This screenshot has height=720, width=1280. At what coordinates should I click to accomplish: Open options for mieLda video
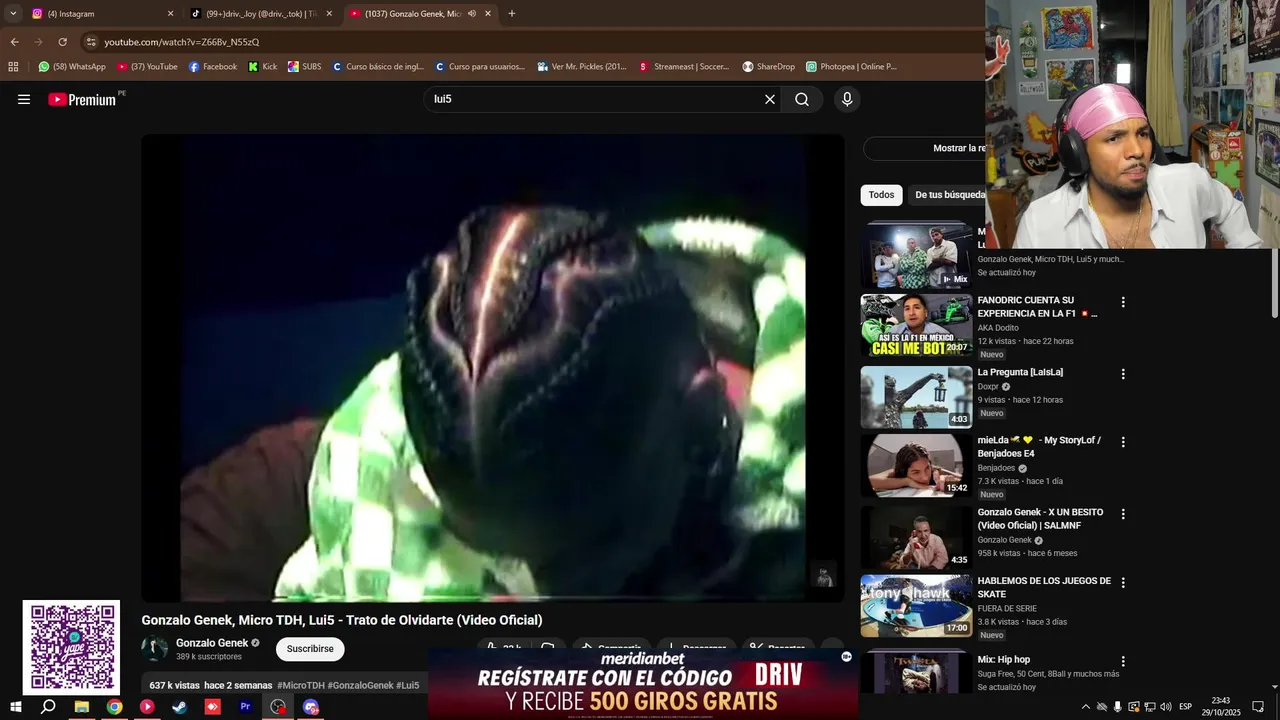tap(1123, 442)
